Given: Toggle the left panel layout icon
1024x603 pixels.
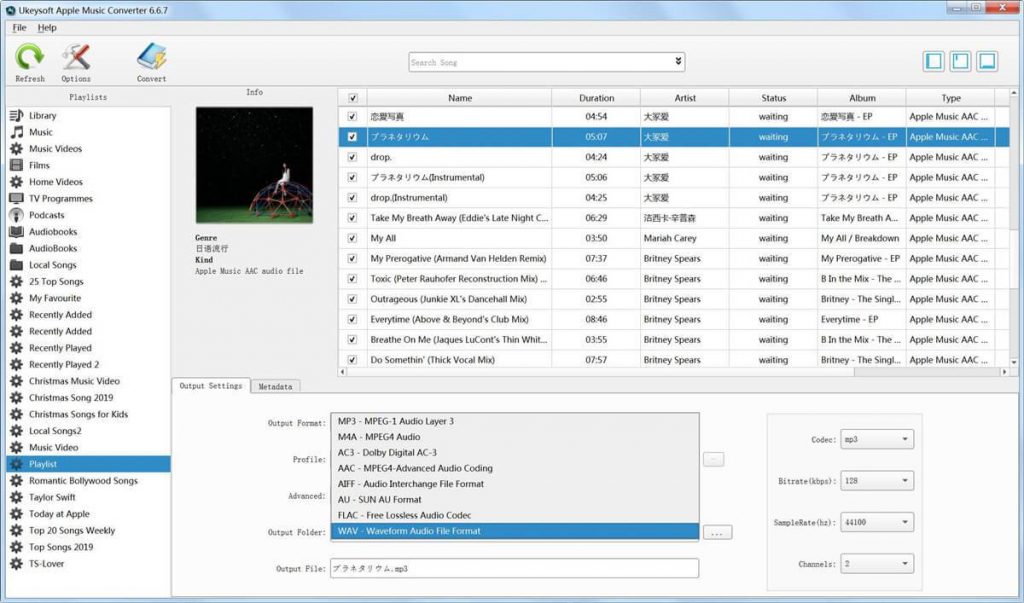Looking at the screenshot, I should pyautogui.click(x=933, y=60).
